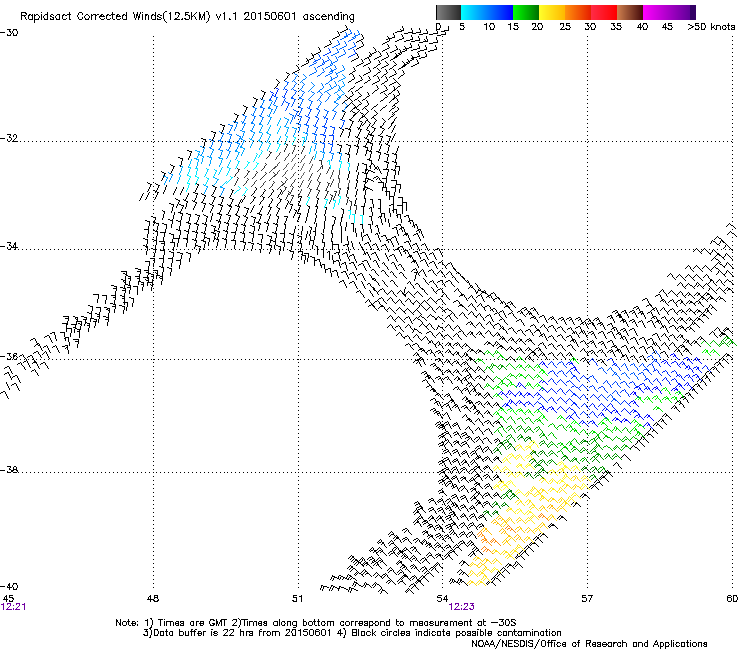Image resolution: width=740 pixels, height=650 pixels.
Task: Click the blue 10-15 knots legend color
Action: (x=500, y=12)
